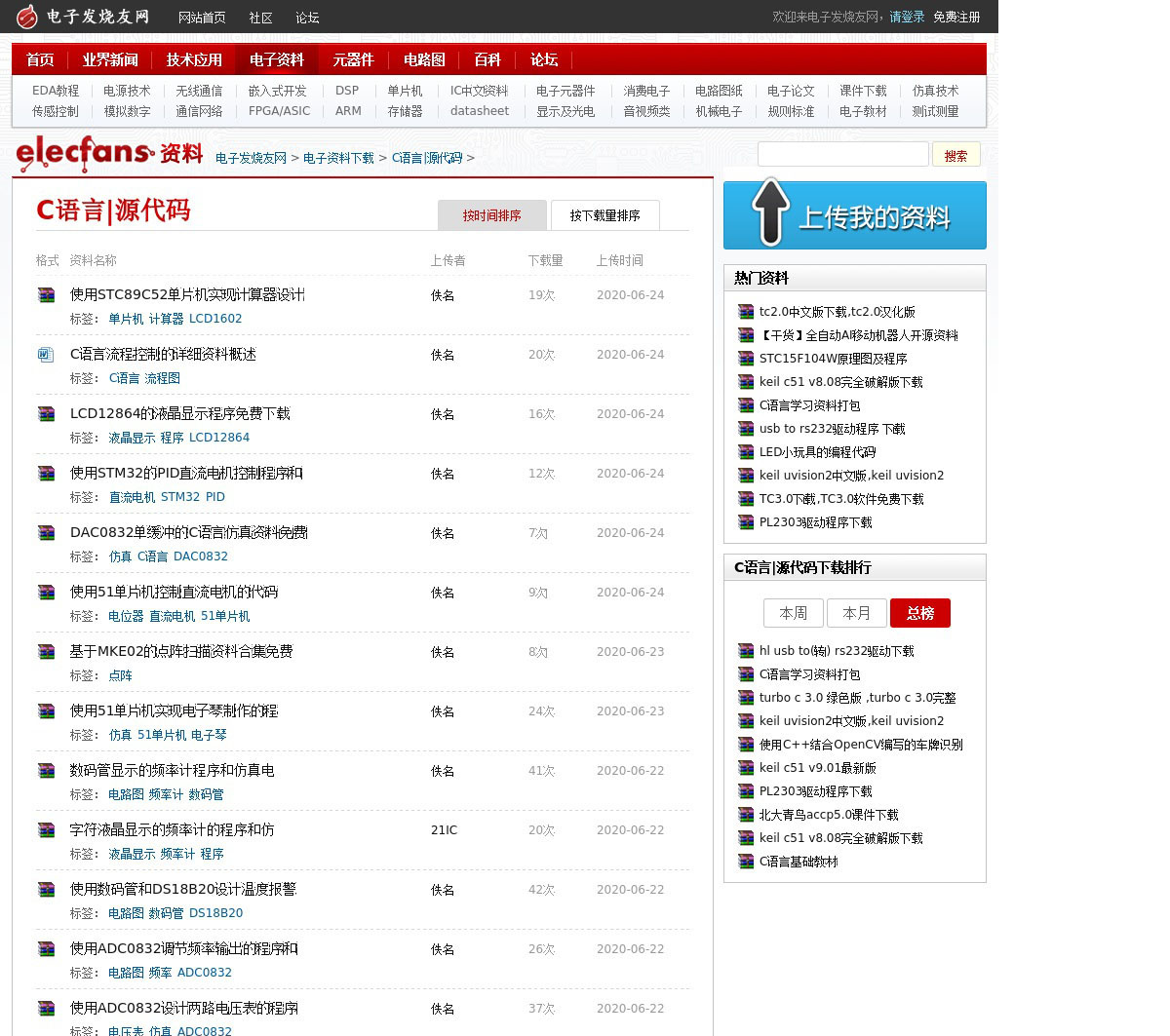Click the upload arrow banner 上传我的资料
1170x1036 pixels.
point(854,215)
